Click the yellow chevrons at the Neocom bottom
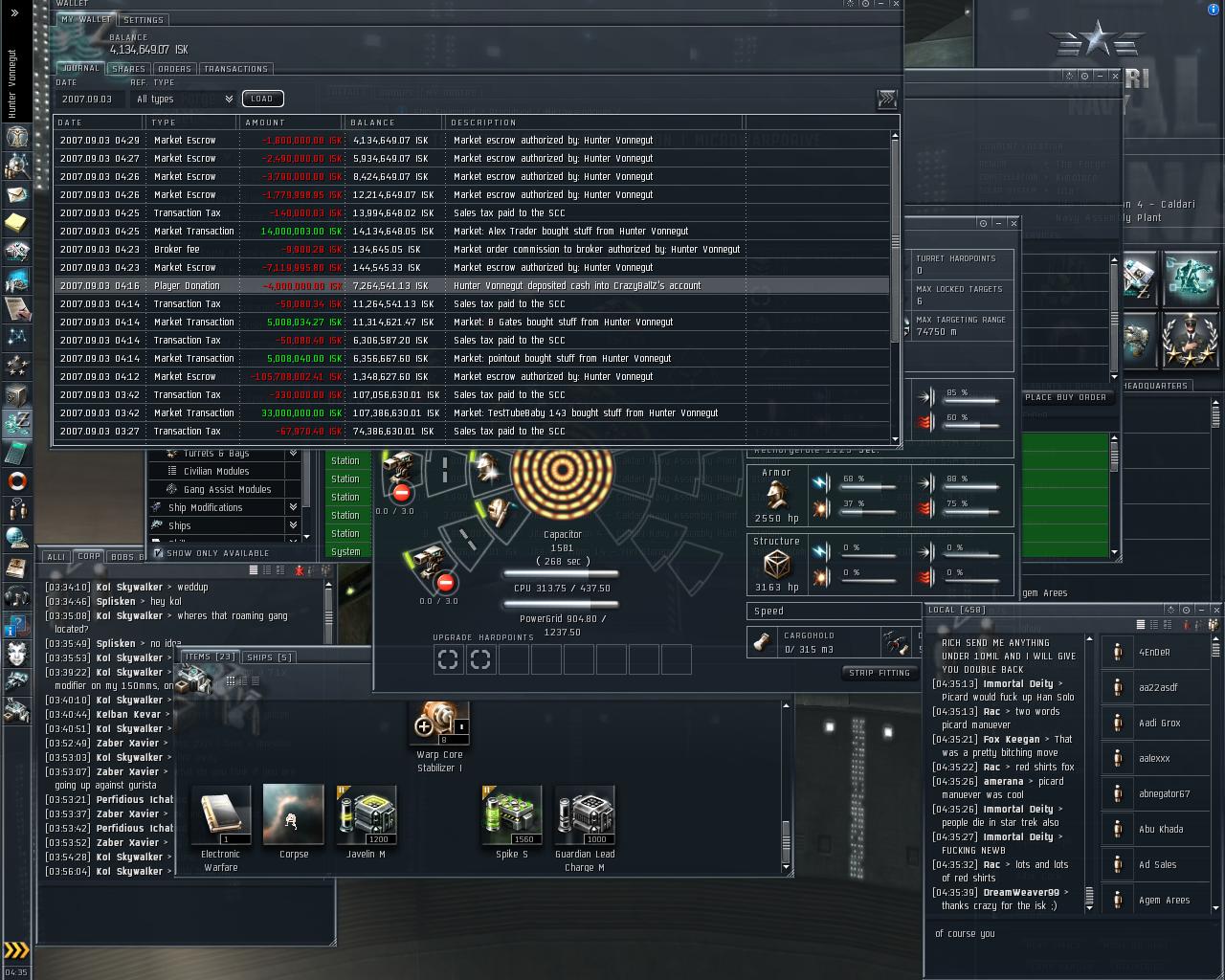Image resolution: width=1225 pixels, height=980 pixels. [x=17, y=949]
